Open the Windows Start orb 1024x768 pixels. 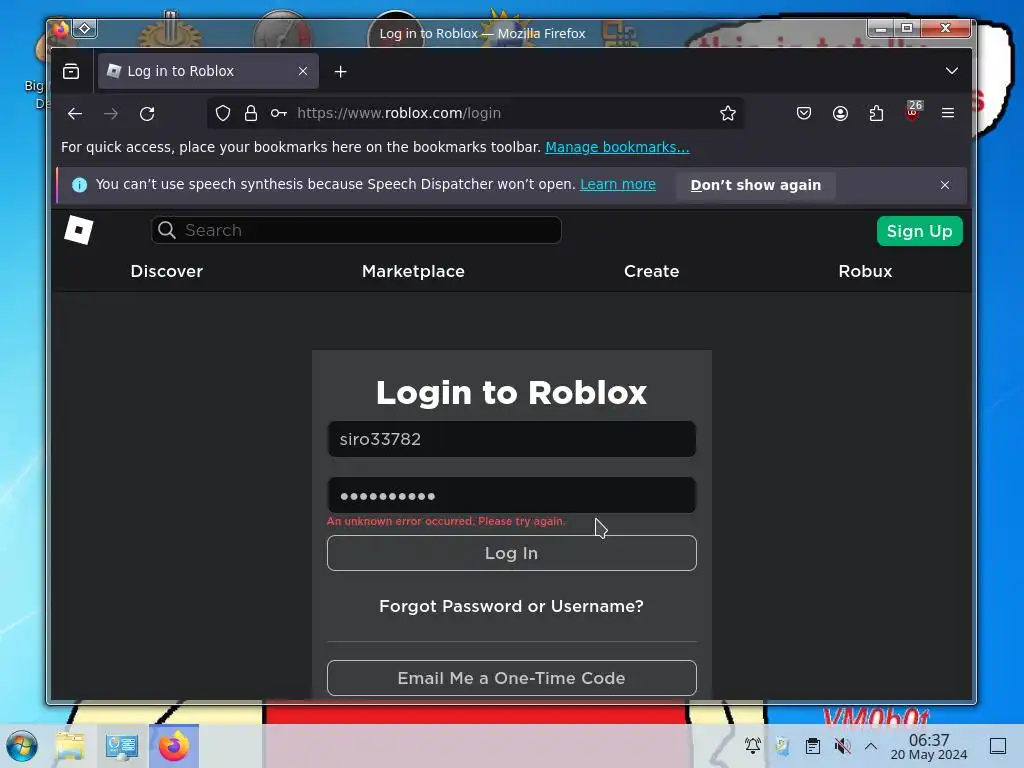click(x=22, y=746)
